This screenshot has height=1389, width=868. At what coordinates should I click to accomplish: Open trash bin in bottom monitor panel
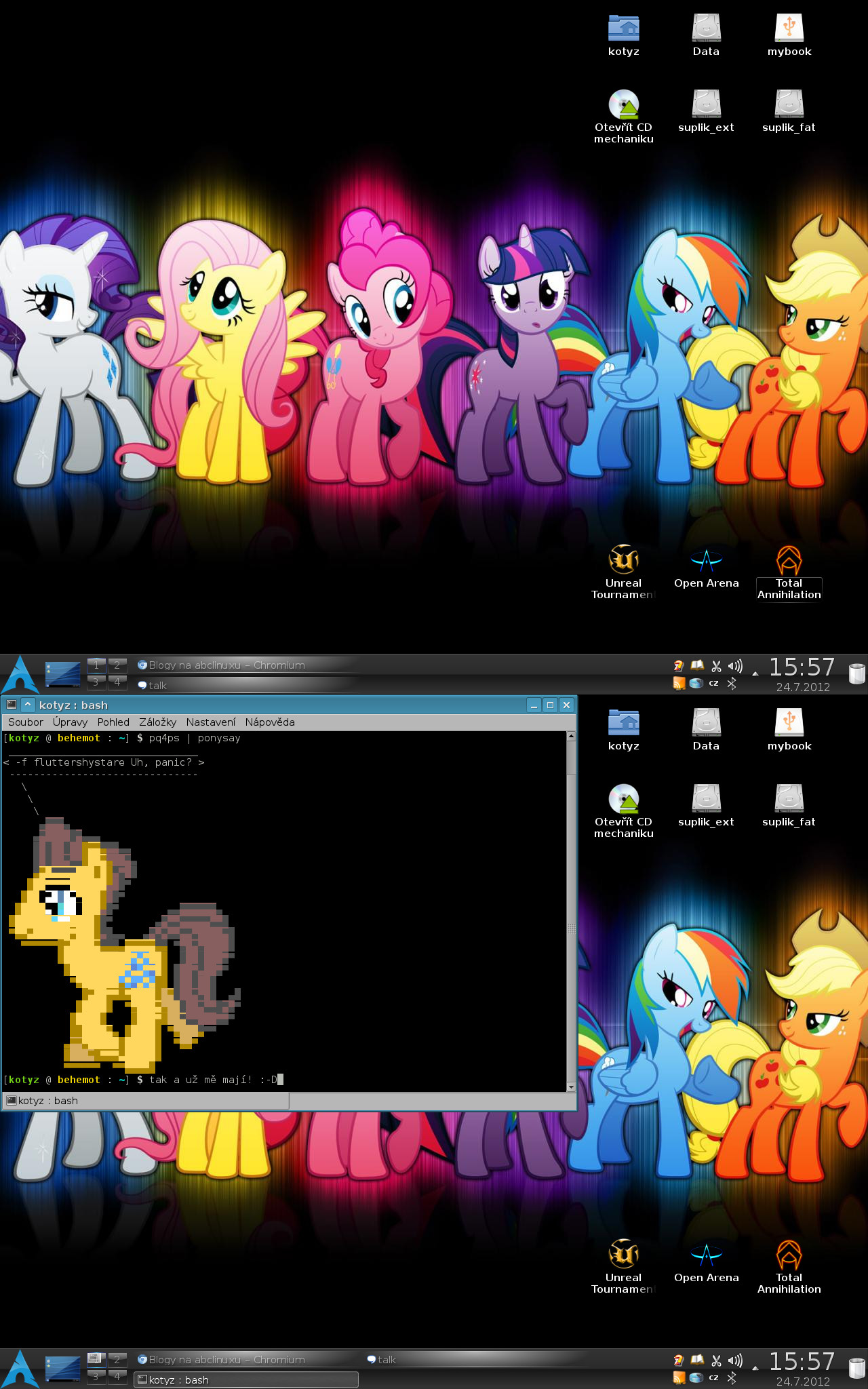pos(857,1368)
